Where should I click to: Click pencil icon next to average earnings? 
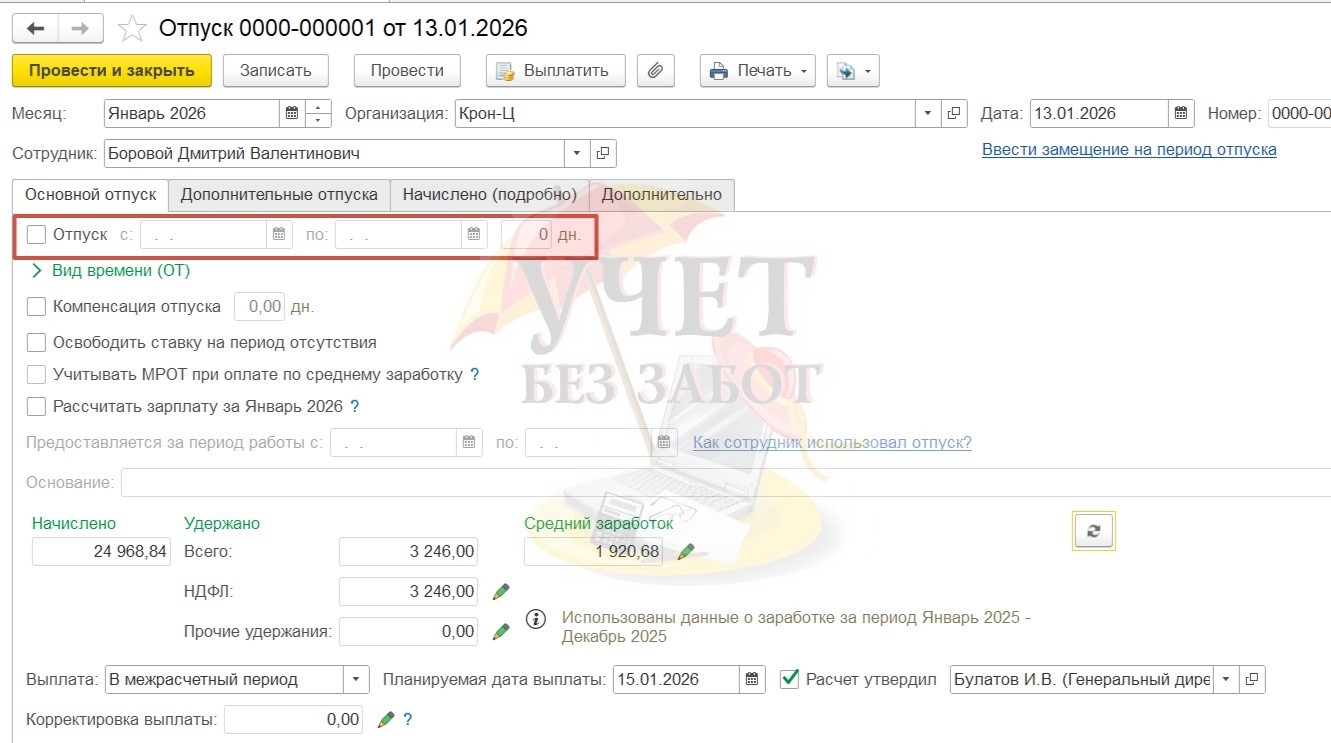[x=686, y=551]
